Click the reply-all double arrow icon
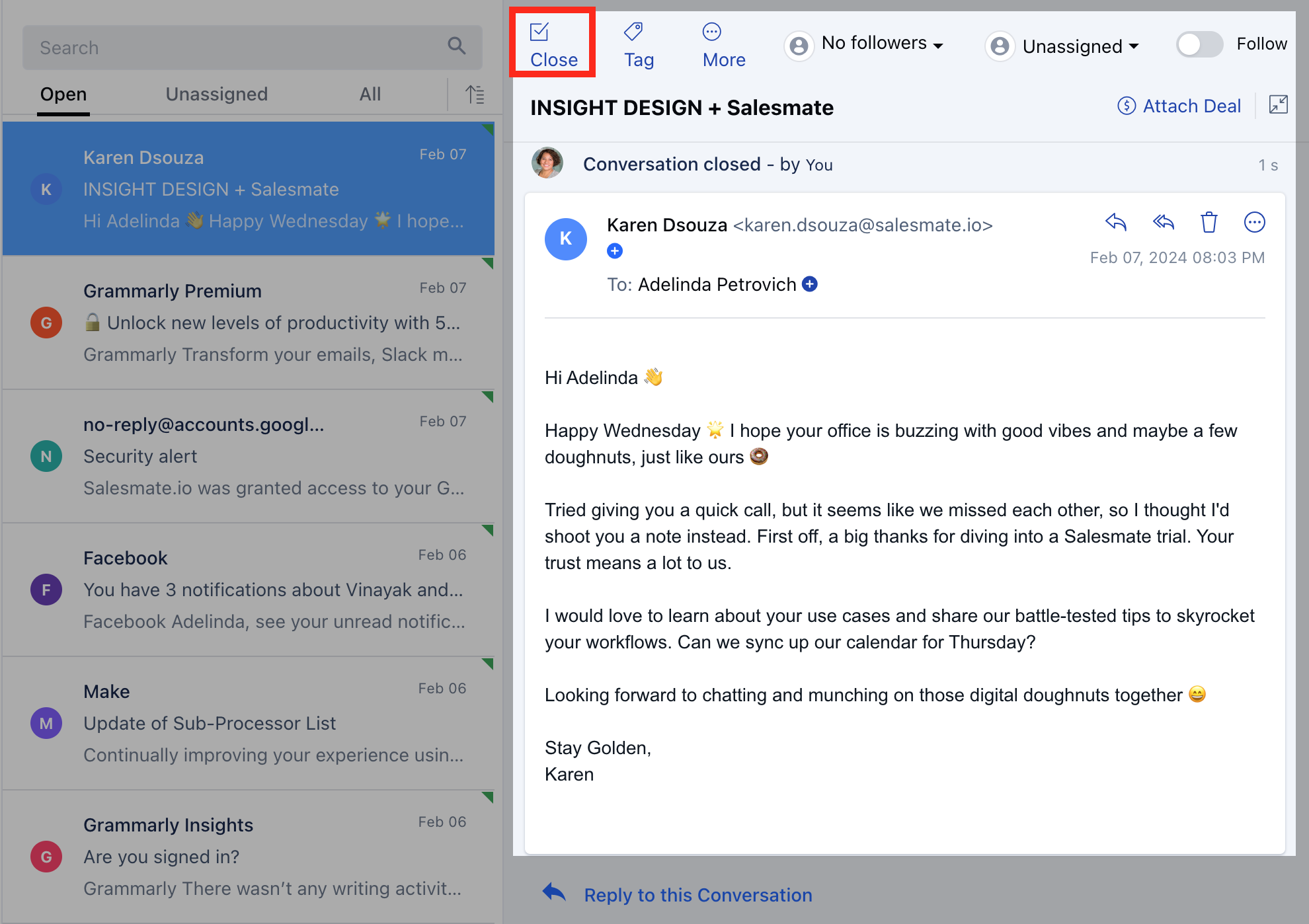The image size is (1309, 924). tap(1163, 223)
